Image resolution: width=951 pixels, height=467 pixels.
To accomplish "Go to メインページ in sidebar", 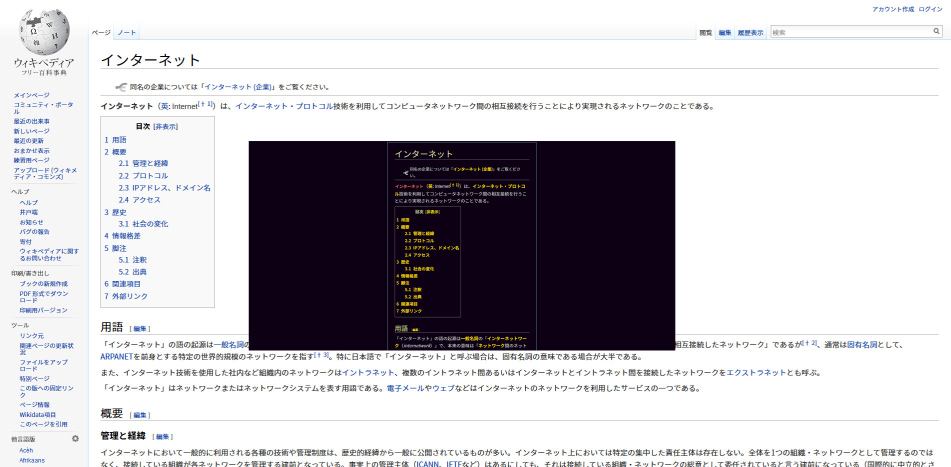I will click(x=32, y=95).
